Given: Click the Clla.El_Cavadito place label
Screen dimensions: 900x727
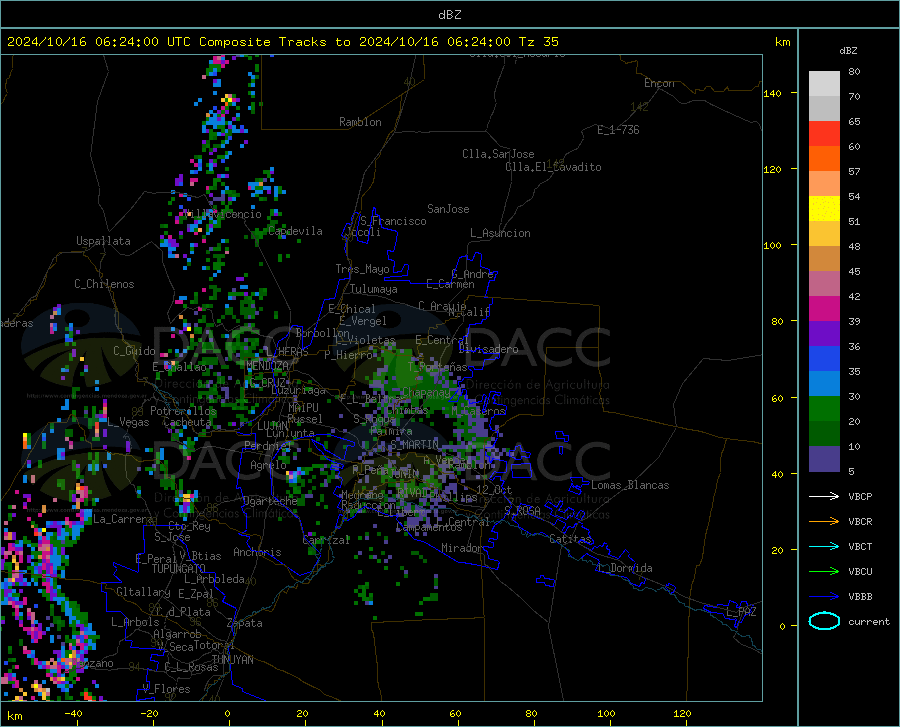Looking at the screenshot, I should [553, 167].
